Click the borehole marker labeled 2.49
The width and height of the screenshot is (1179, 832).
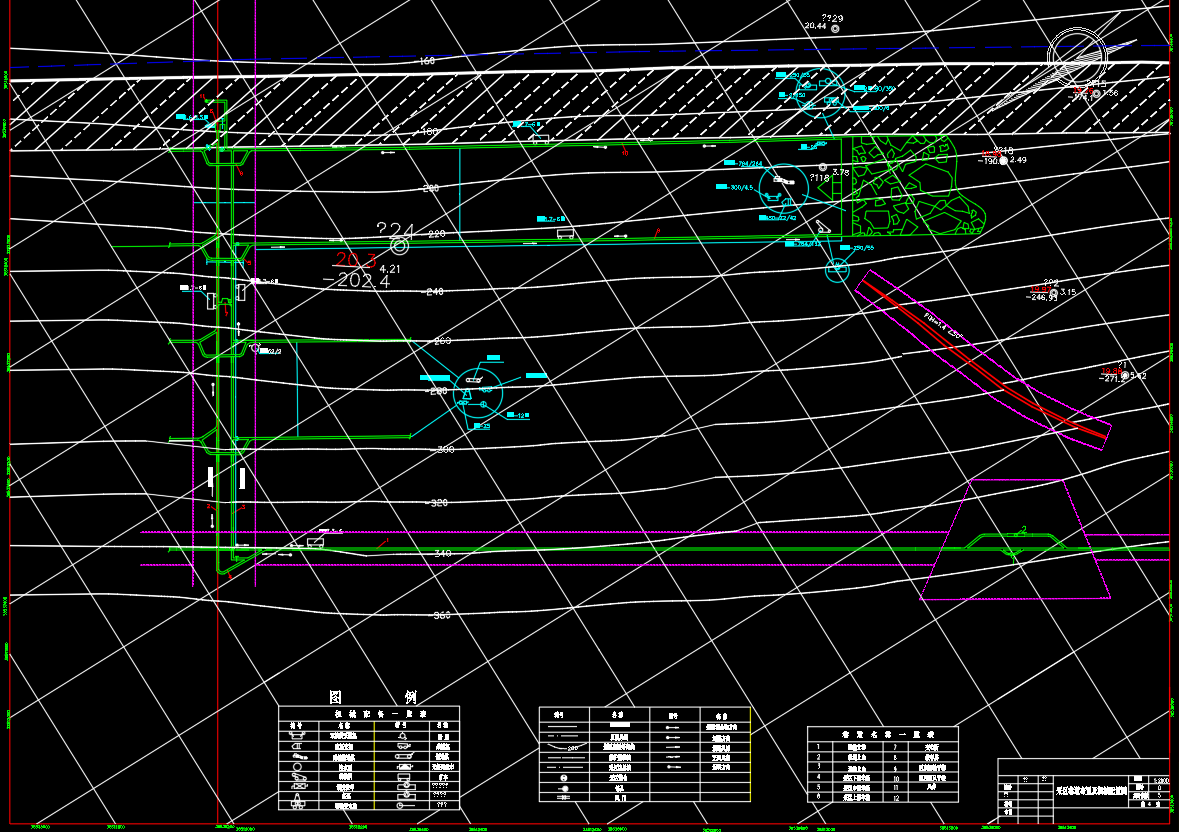tap(1003, 161)
